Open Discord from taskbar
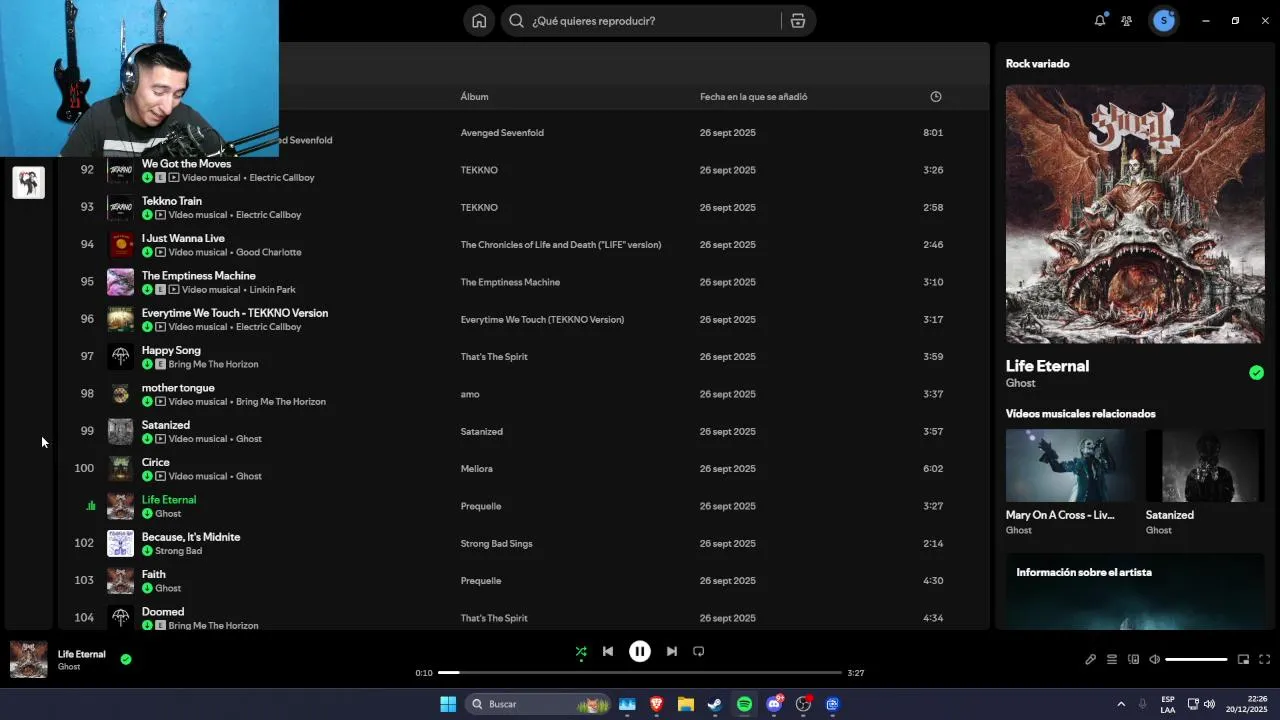Screen dimensions: 1280x720 (x=774, y=704)
